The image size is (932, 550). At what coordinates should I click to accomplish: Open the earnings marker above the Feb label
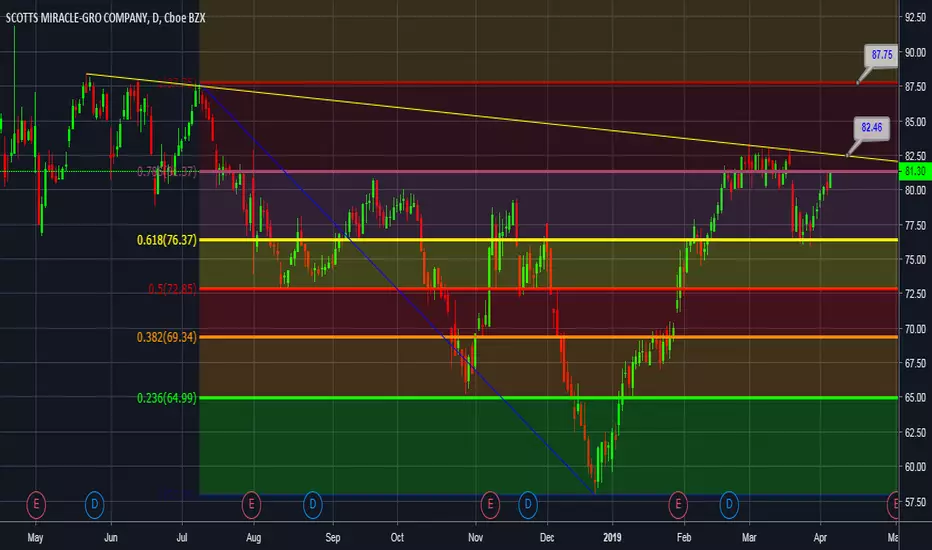(678, 504)
